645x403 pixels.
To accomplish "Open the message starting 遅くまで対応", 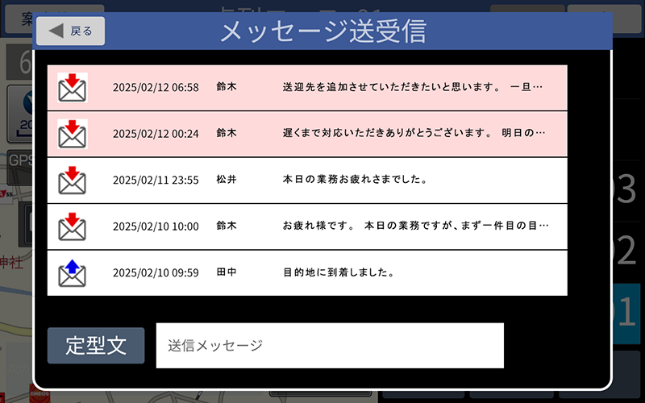I will tap(414, 133).
